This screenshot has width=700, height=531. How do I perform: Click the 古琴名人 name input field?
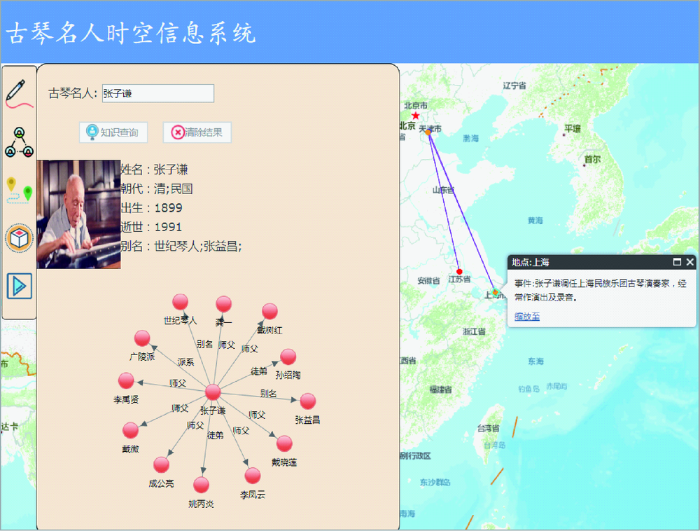tap(158, 93)
